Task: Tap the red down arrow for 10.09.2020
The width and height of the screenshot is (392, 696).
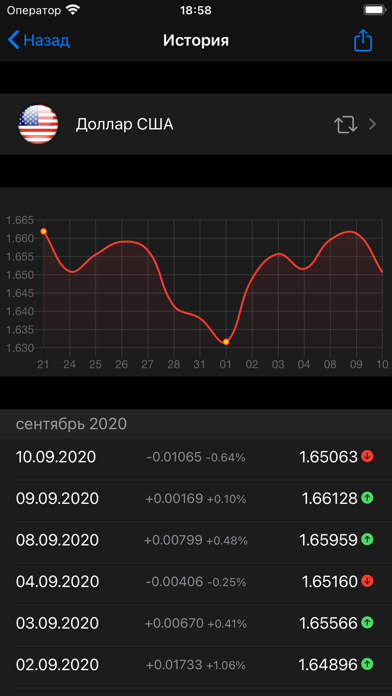Action: tap(367, 456)
